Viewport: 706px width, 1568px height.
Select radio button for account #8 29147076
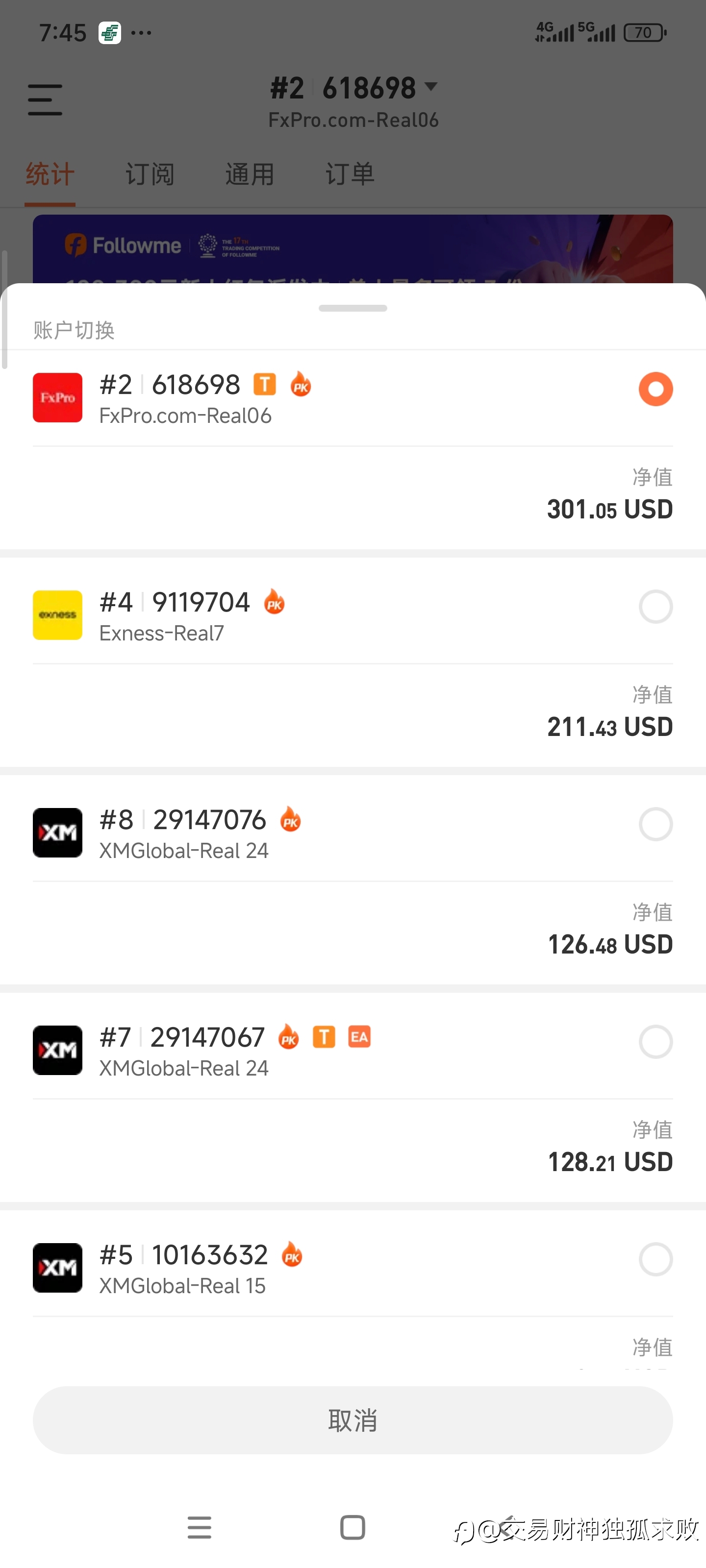(x=656, y=824)
